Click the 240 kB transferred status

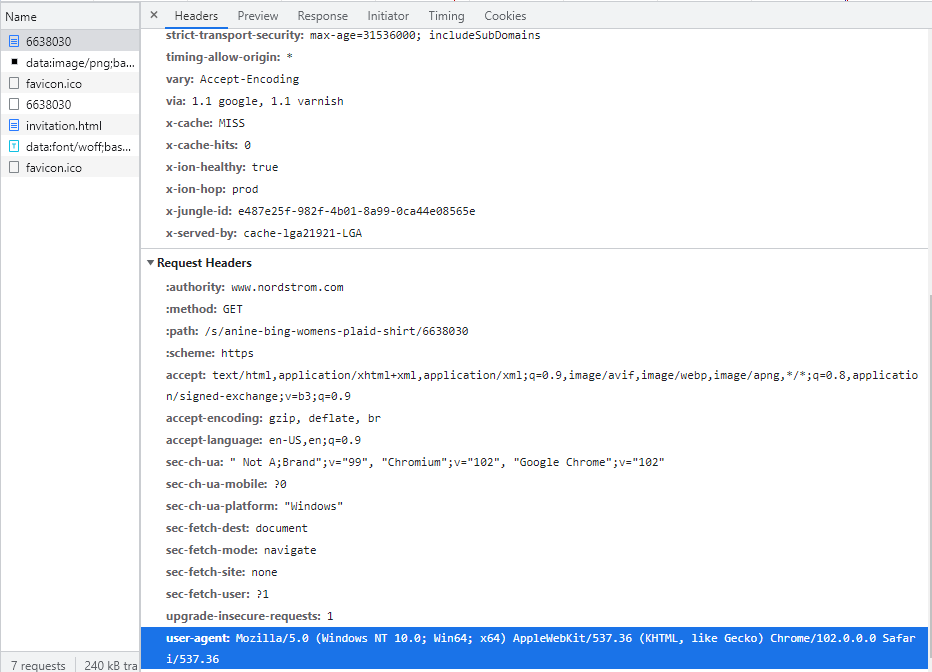(x=111, y=665)
